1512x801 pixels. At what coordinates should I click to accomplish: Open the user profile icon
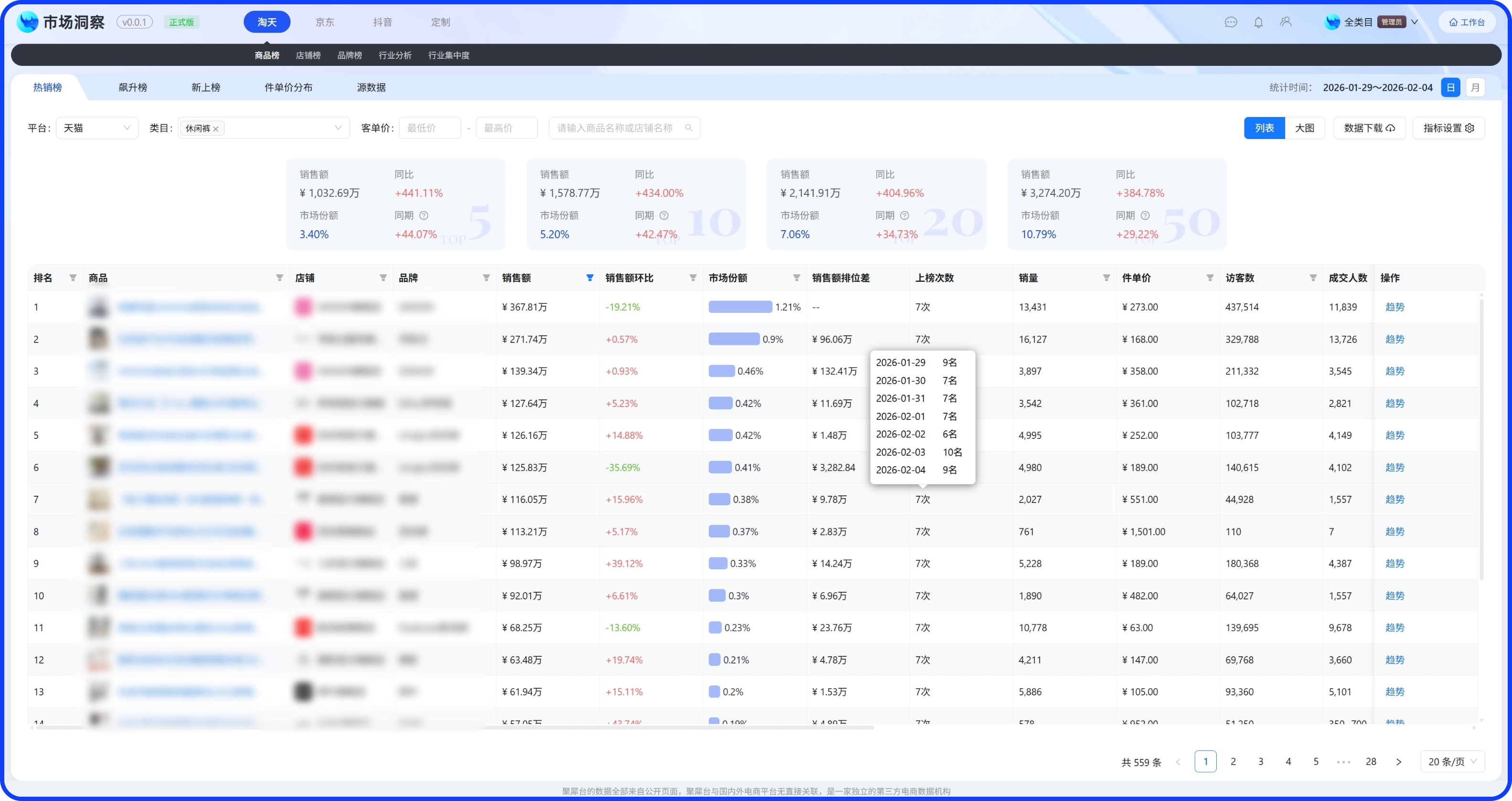click(1286, 21)
